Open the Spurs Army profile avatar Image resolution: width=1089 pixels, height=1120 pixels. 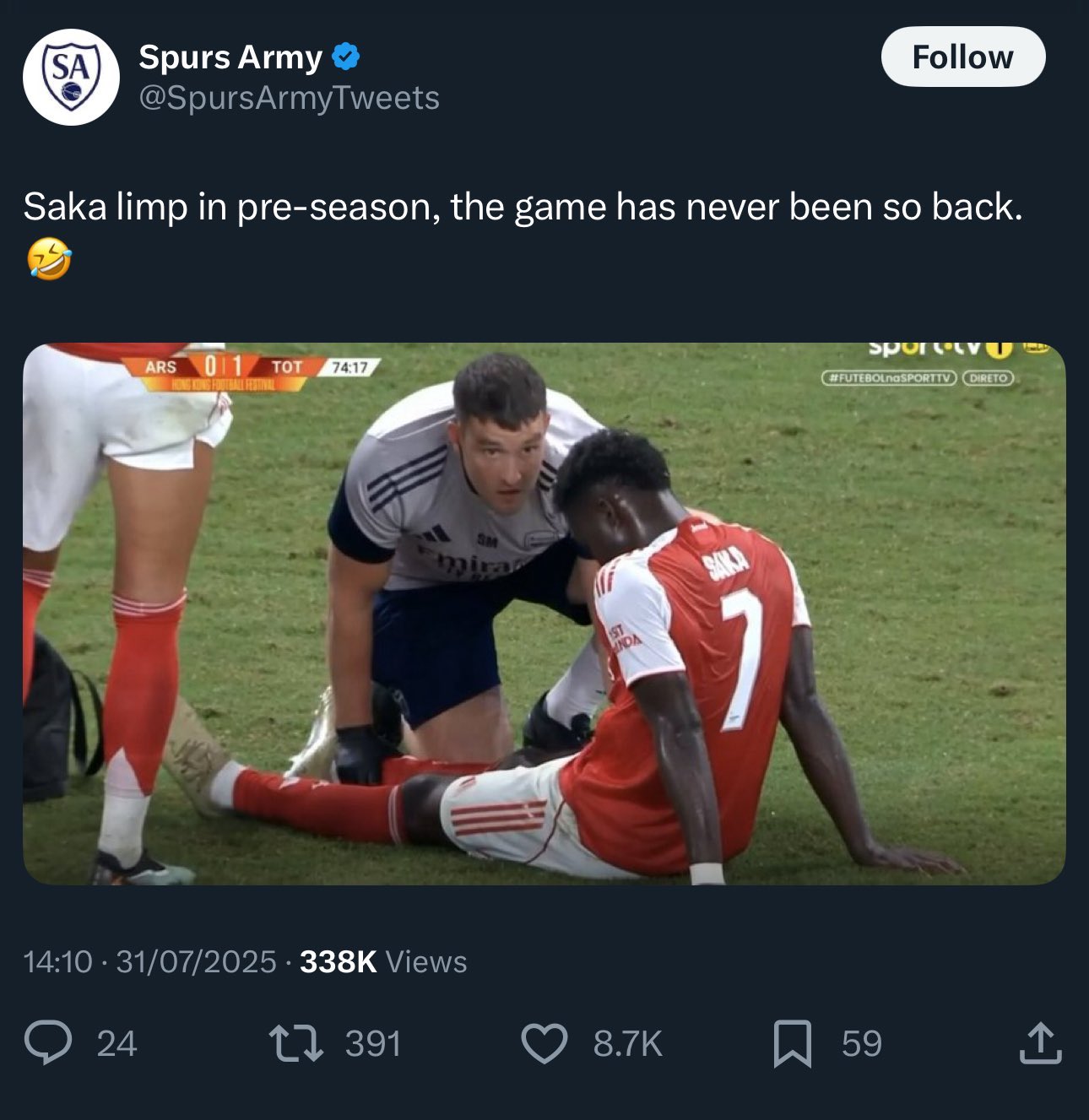[71, 77]
